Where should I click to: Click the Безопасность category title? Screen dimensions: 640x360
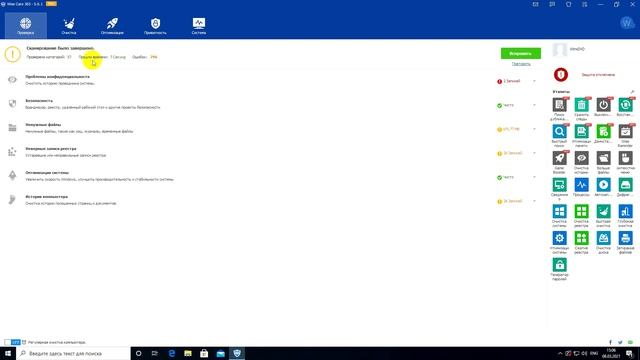[x=39, y=101]
